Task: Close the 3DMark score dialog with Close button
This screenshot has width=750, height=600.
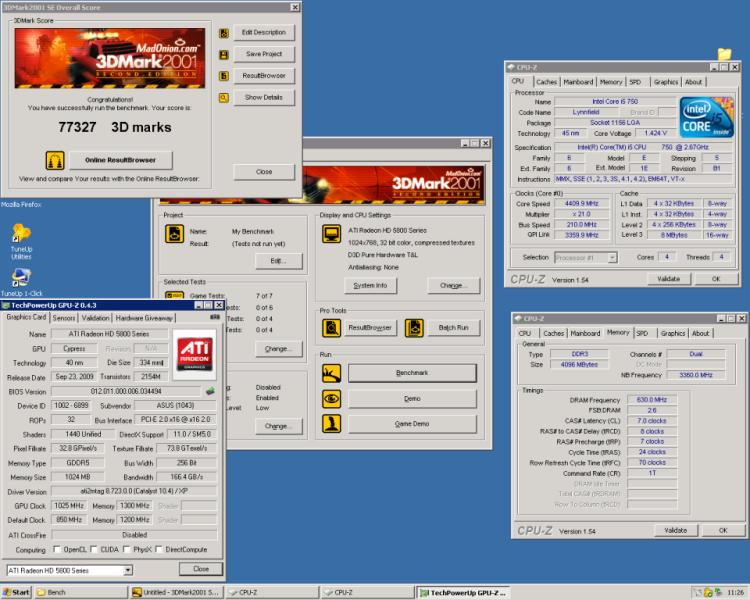Action: [264, 172]
